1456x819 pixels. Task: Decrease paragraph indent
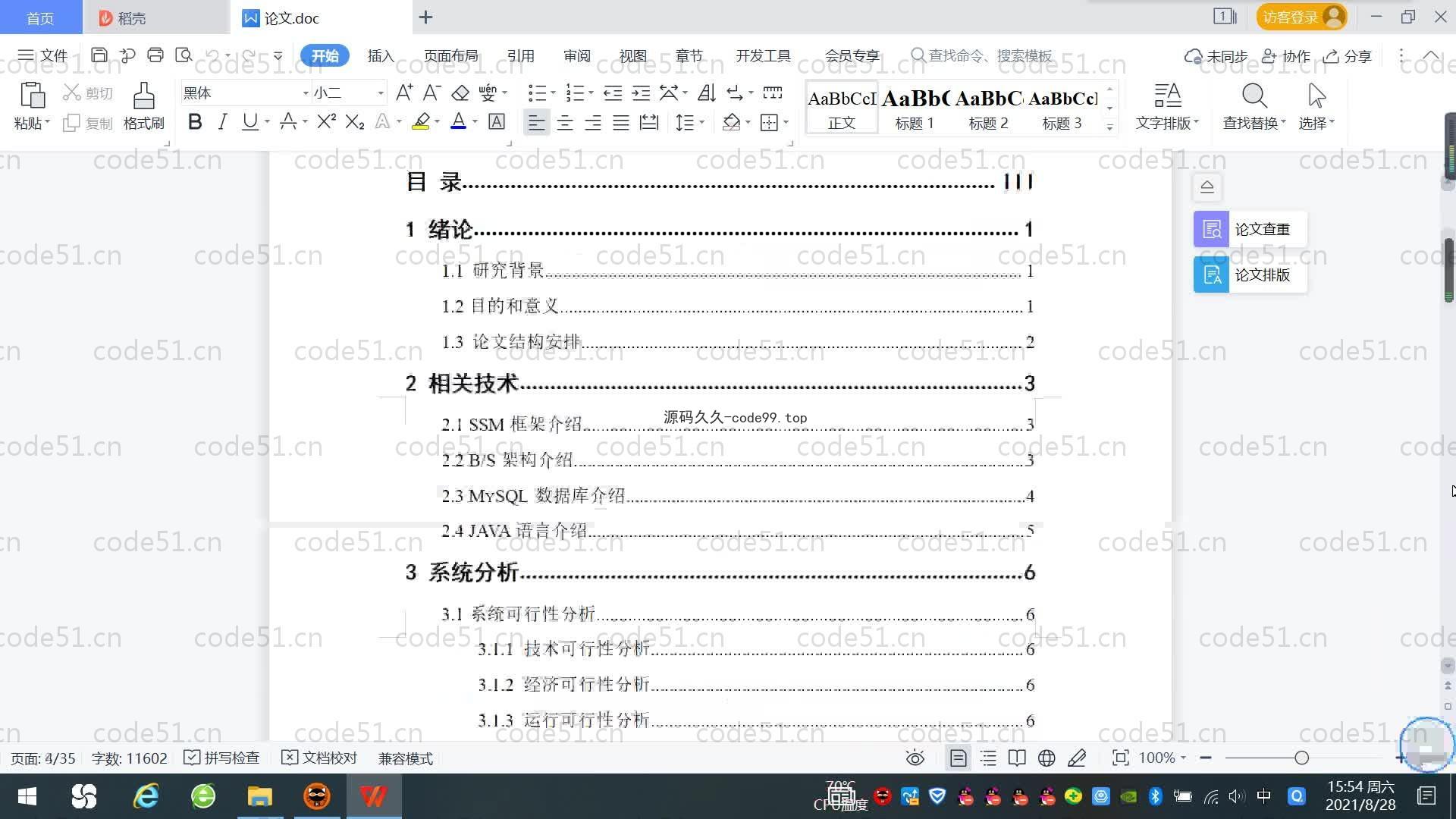pos(613,93)
